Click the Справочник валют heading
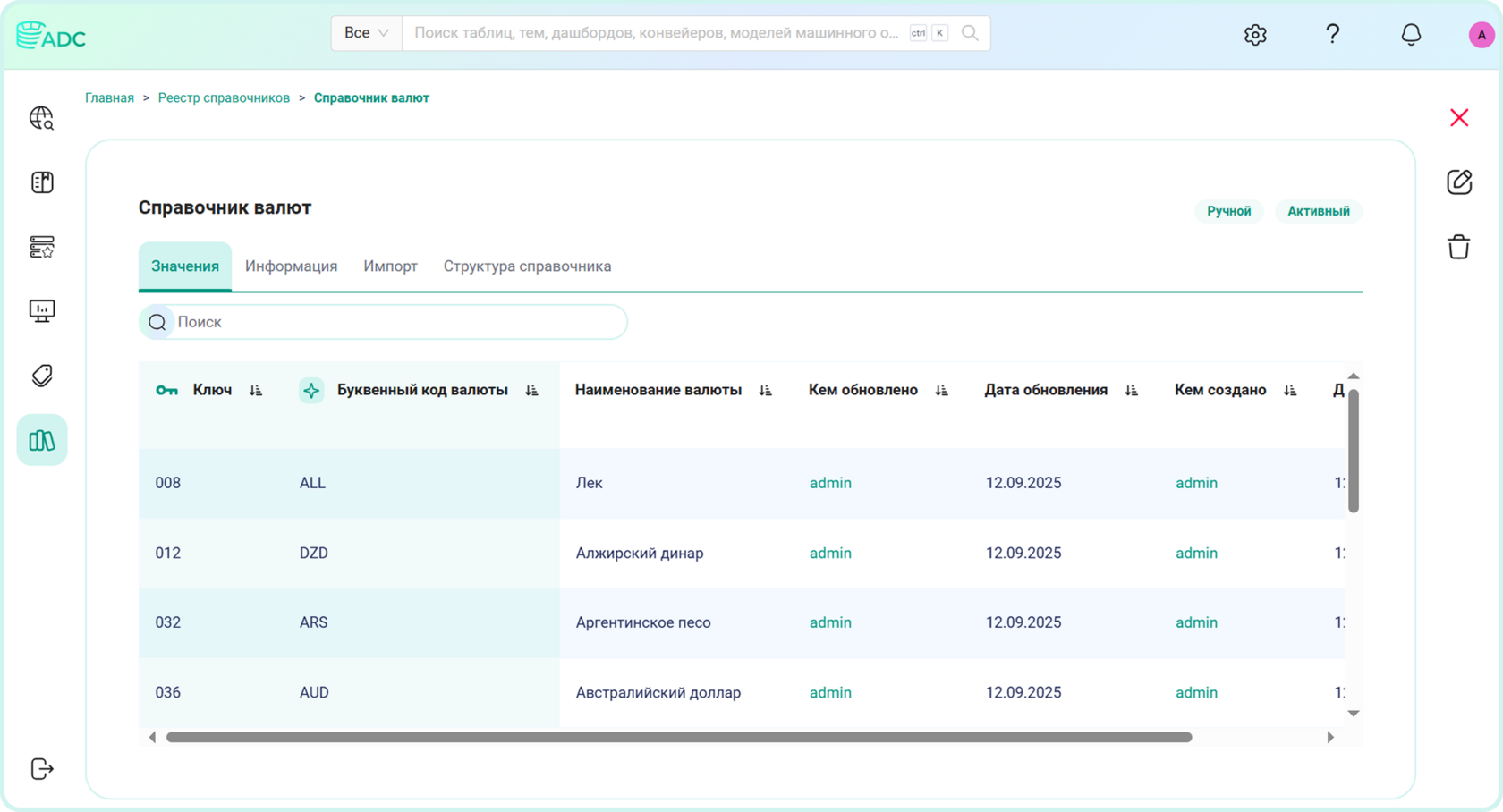This screenshot has width=1503, height=812. click(x=225, y=207)
